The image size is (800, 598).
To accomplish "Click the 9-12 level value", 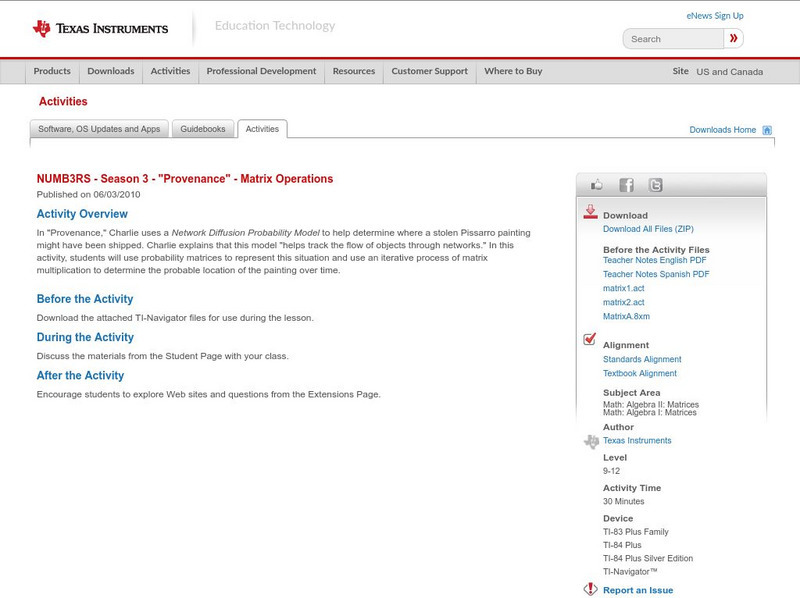I will pyautogui.click(x=611, y=471).
